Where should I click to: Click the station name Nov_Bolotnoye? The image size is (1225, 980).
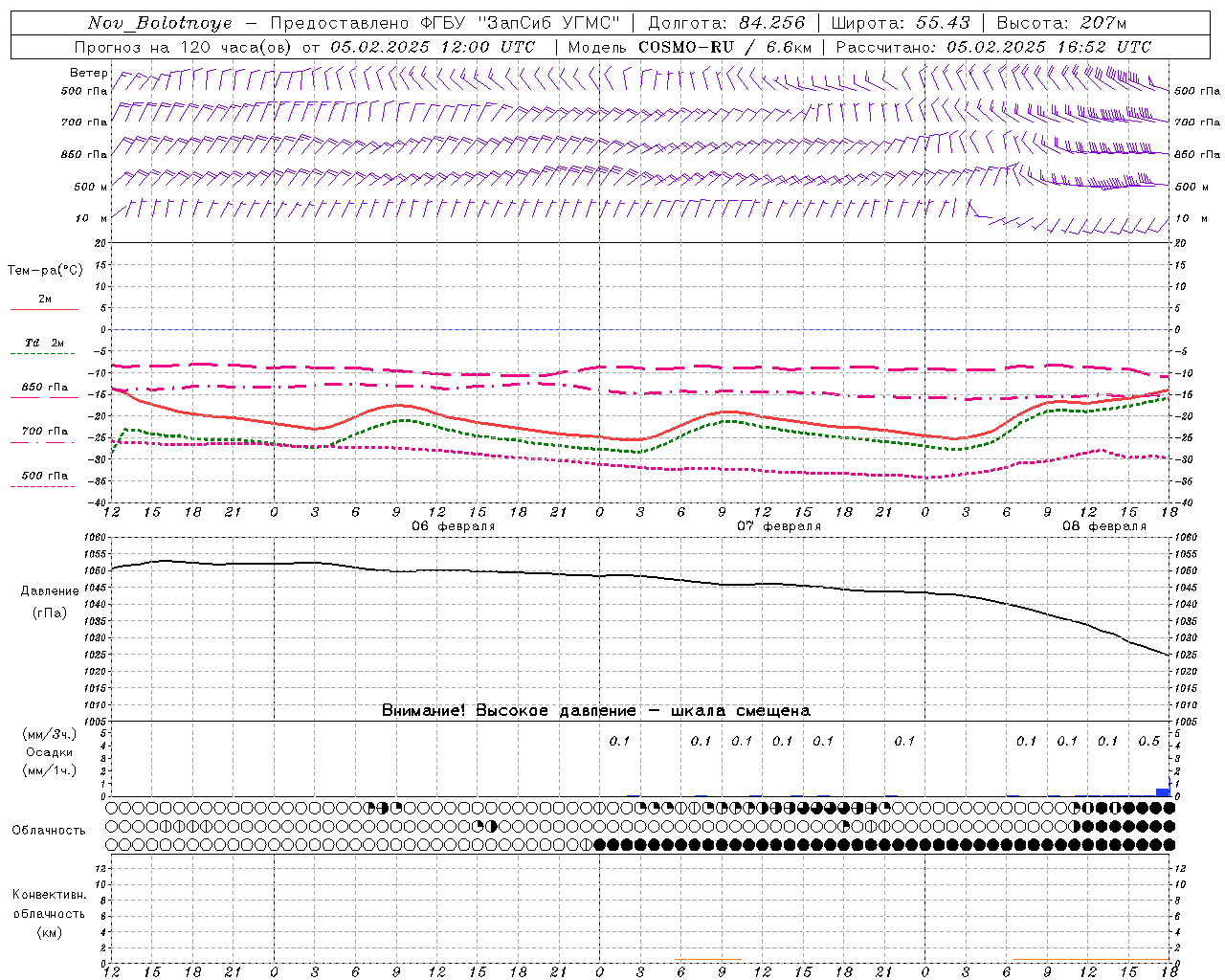(x=160, y=23)
